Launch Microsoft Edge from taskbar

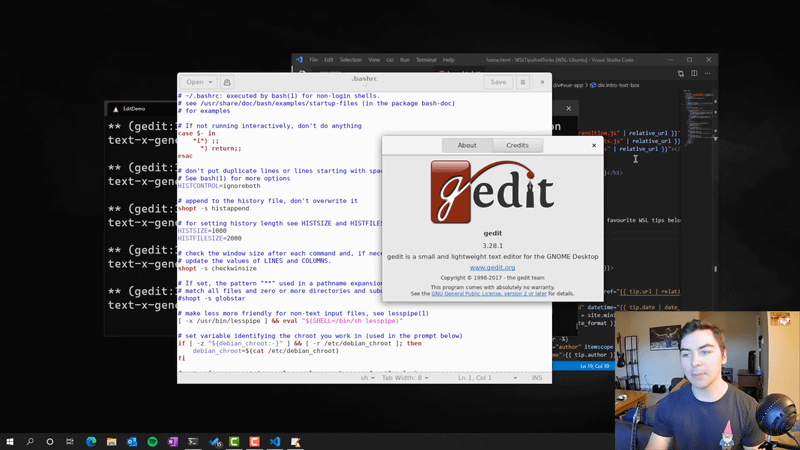[91, 441]
